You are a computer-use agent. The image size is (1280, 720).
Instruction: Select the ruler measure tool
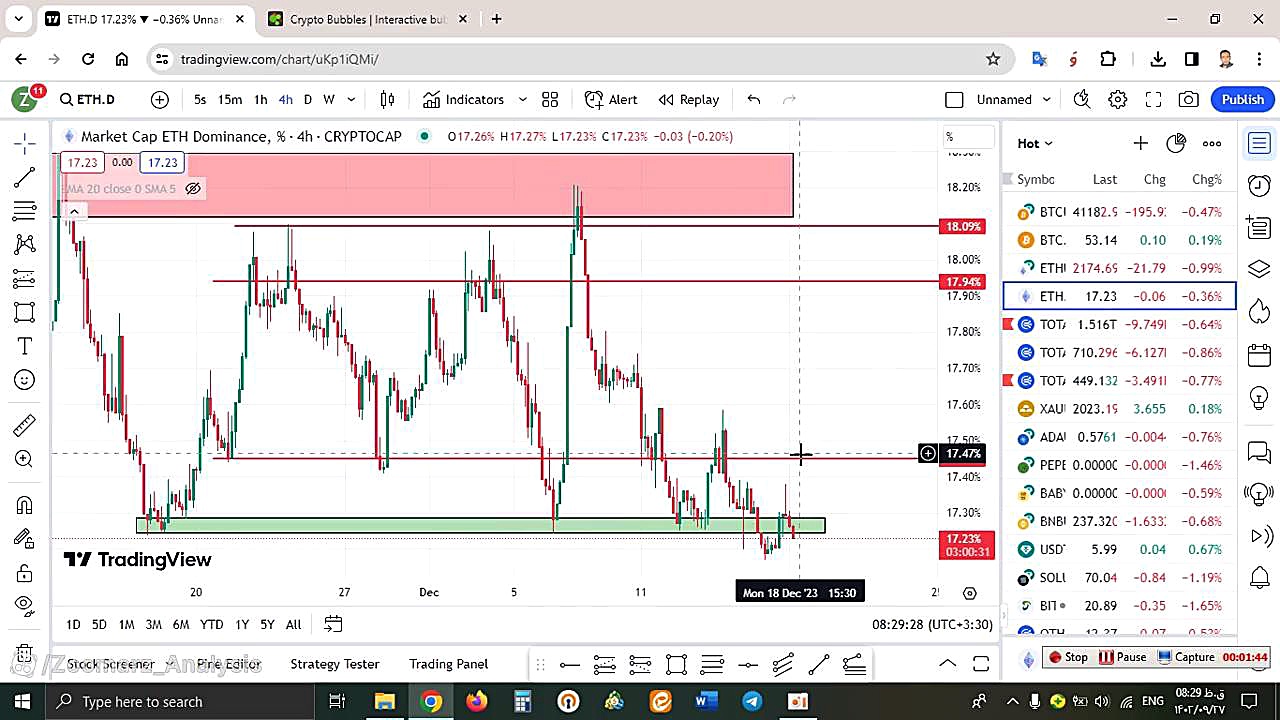[25, 425]
